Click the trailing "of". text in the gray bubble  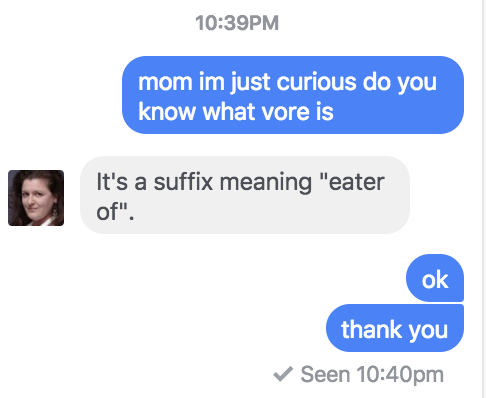pyautogui.click(x=115, y=212)
